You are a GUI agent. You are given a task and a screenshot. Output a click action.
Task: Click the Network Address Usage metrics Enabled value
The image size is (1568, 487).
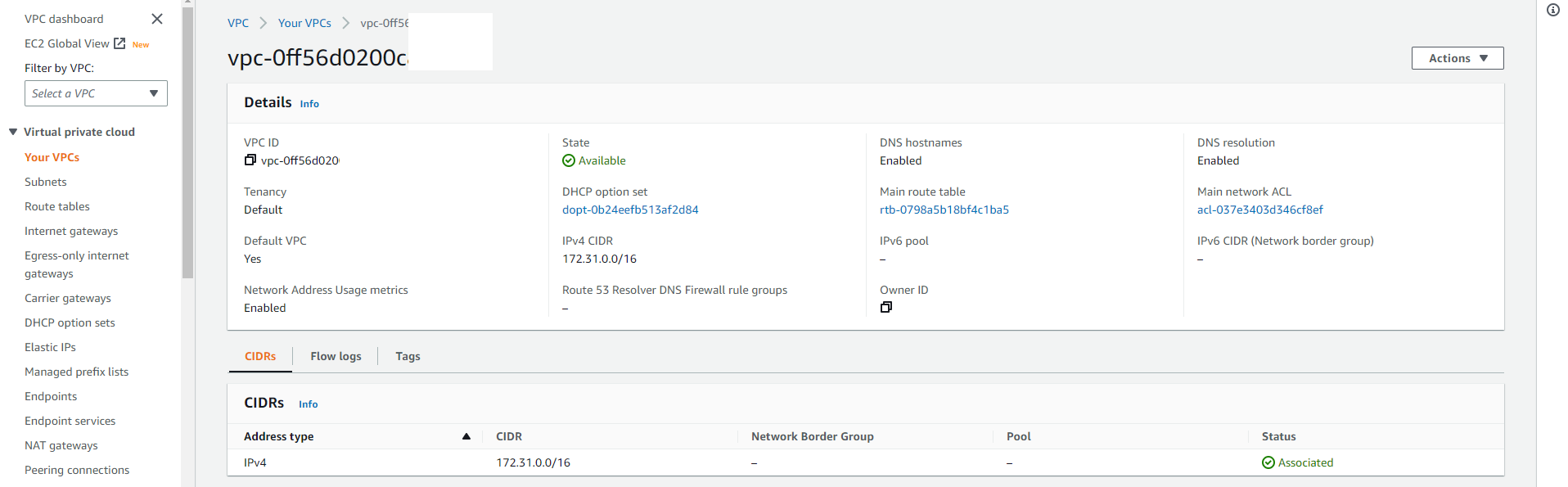pyautogui.click(x=265, y=308)
